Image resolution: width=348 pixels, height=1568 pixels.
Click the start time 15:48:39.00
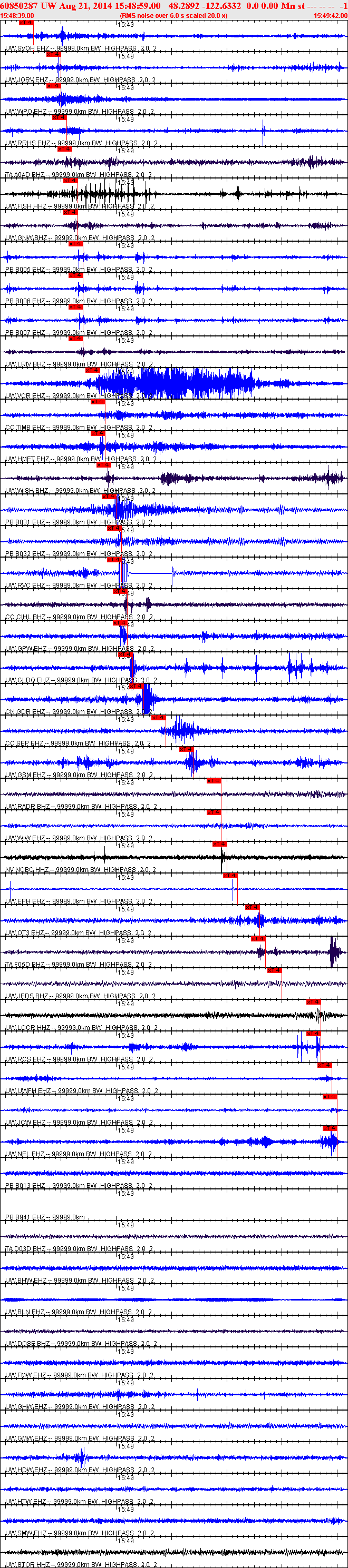pyautogui.click(x=17, y=16)
